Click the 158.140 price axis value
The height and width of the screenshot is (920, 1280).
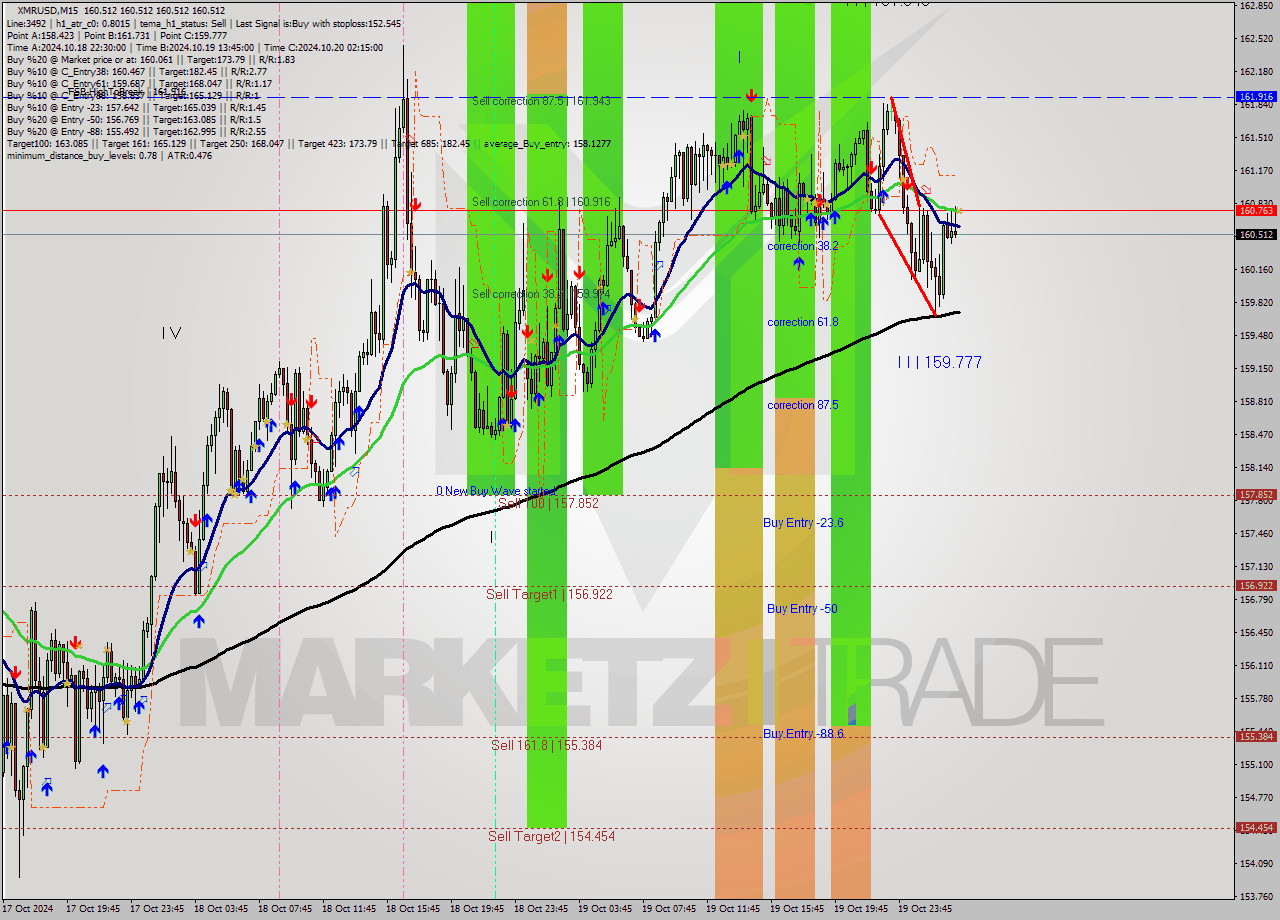point(1256,468)
